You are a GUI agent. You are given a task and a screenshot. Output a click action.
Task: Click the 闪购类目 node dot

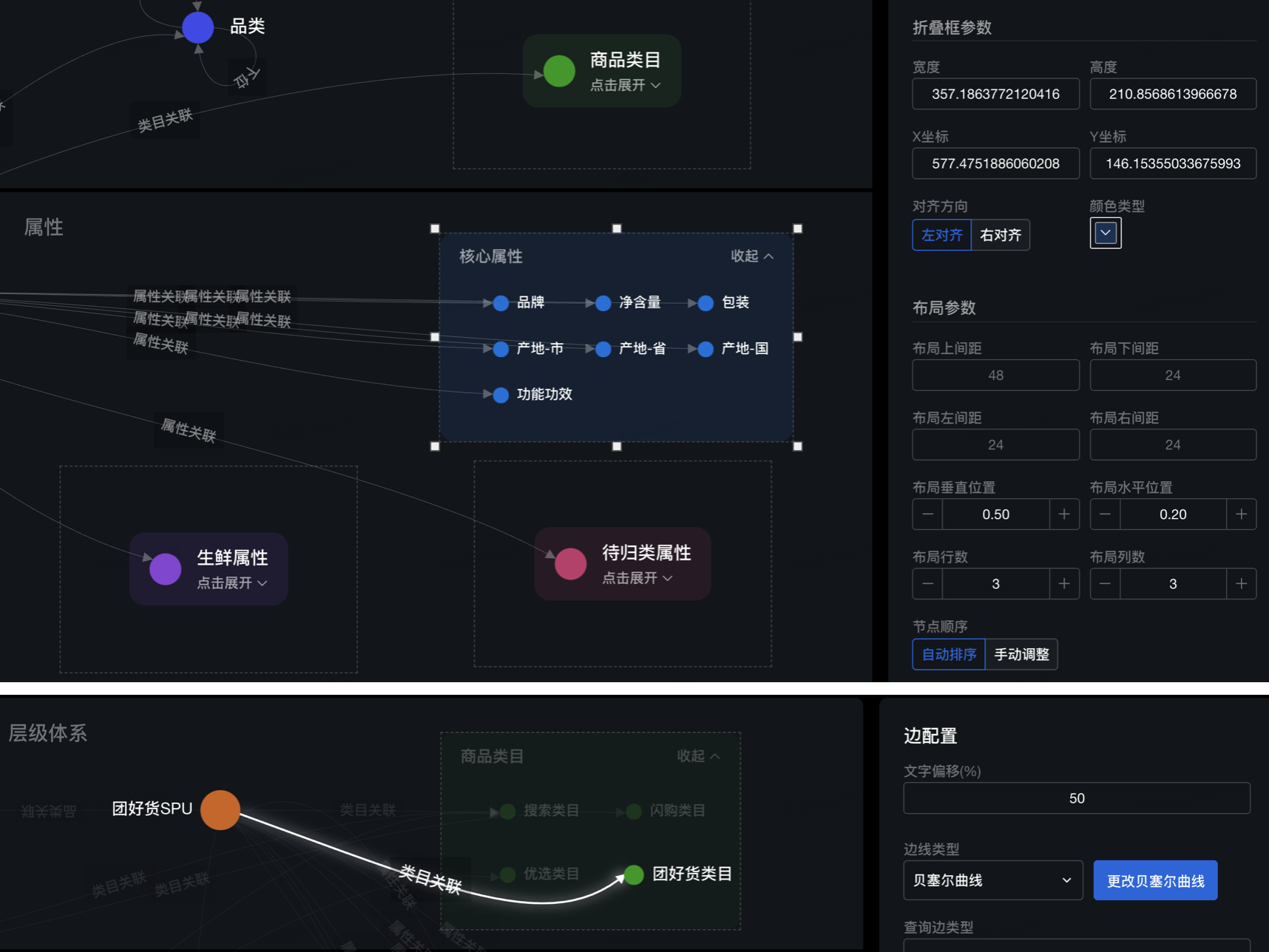pos(634,812)
